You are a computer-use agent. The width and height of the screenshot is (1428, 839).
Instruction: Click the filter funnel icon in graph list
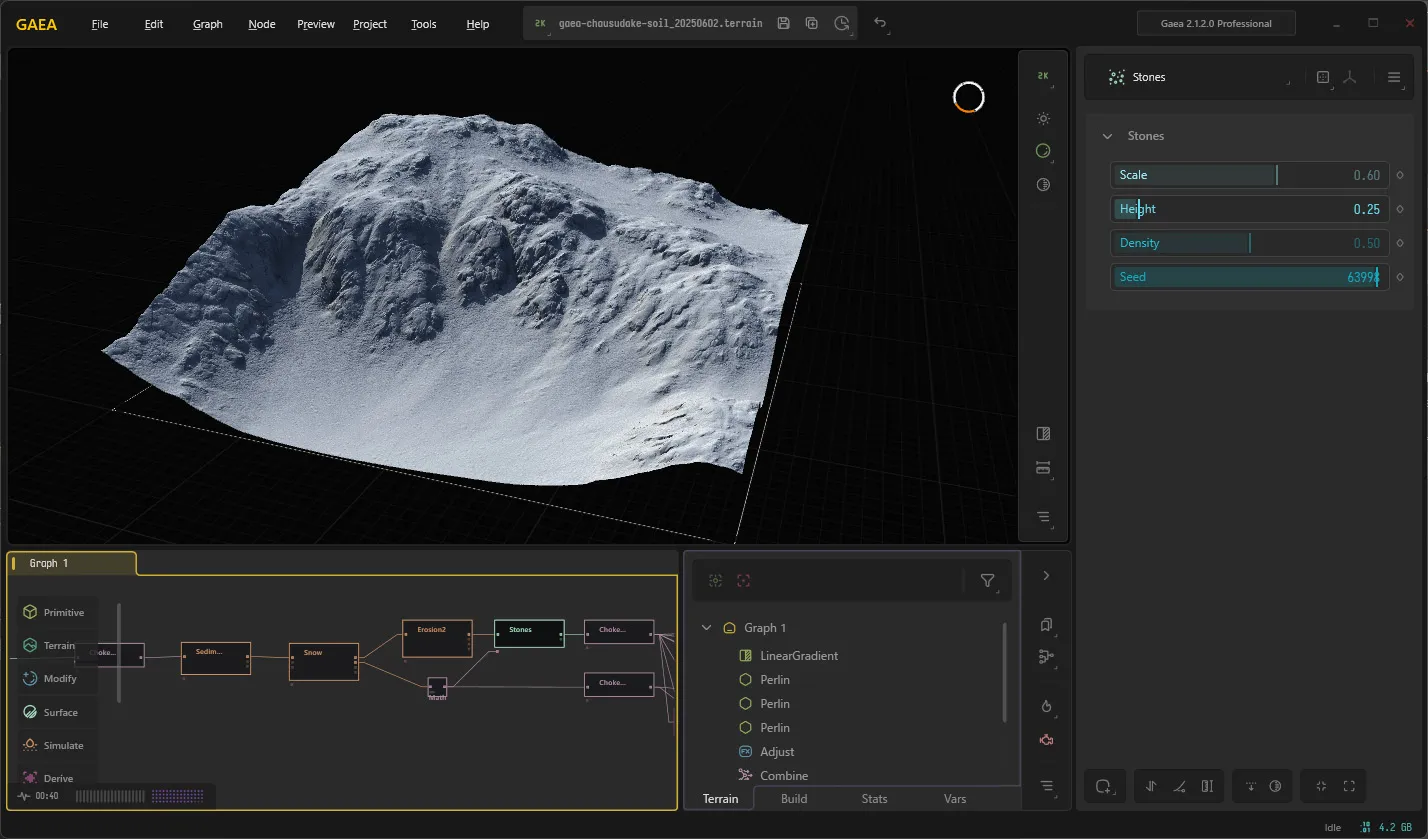pos(987,580)
